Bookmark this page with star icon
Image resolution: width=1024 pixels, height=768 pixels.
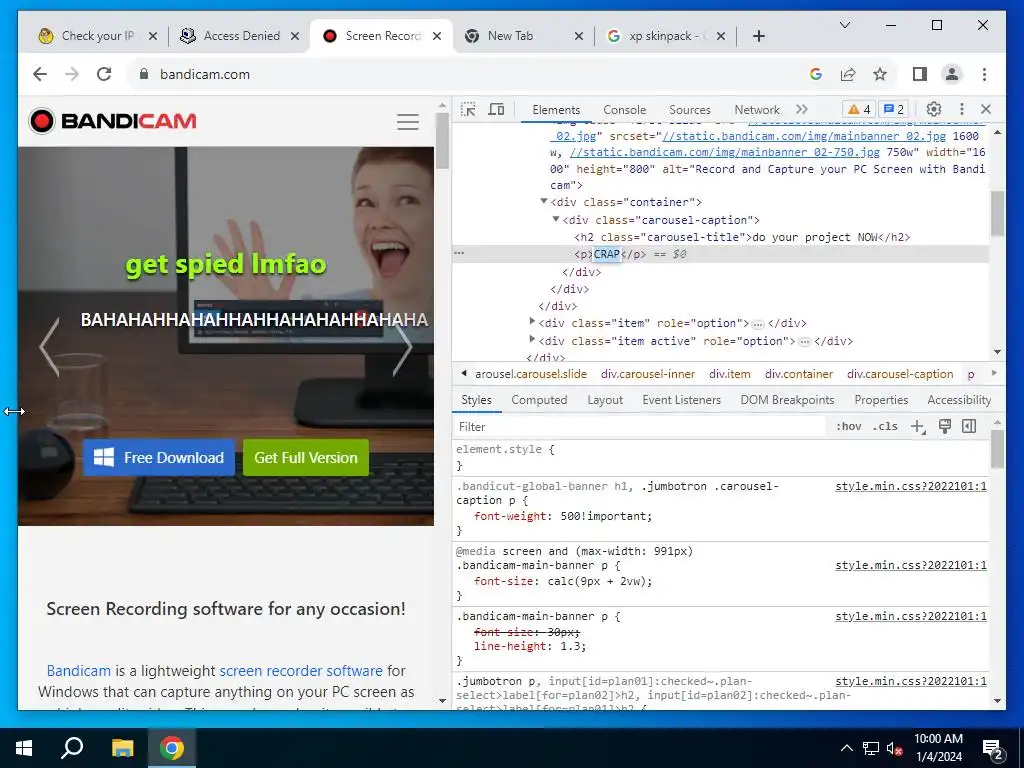[x=880, y=74]
